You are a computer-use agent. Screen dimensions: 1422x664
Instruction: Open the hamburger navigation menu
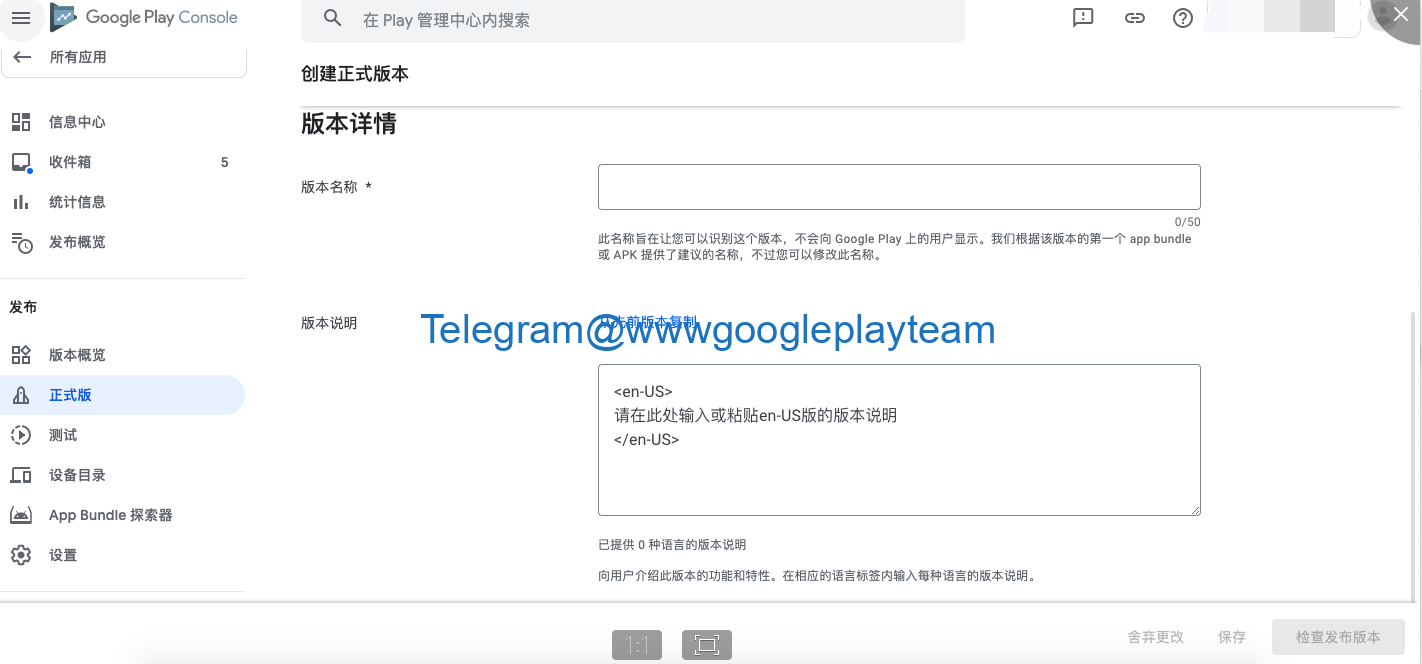tap(21, 18)
